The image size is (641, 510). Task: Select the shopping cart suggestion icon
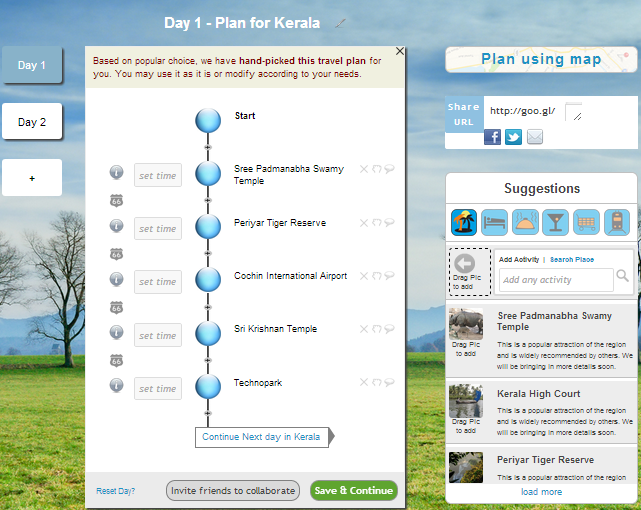coord(586,222)
